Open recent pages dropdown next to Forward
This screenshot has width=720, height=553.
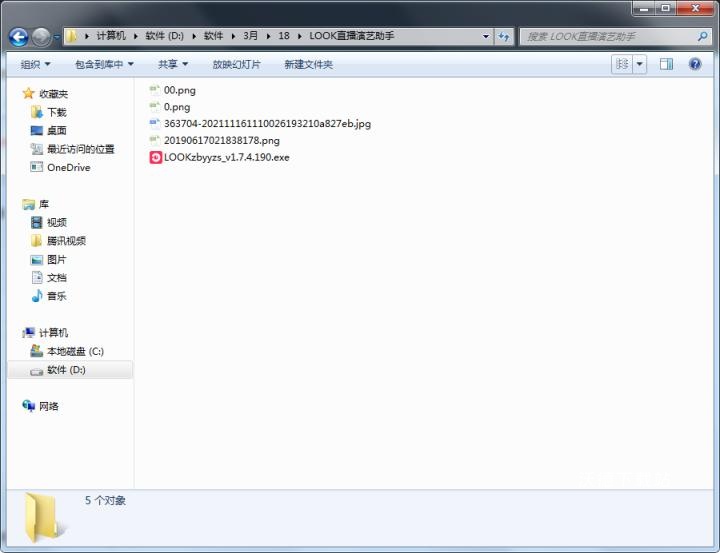(x=56, y=37)
